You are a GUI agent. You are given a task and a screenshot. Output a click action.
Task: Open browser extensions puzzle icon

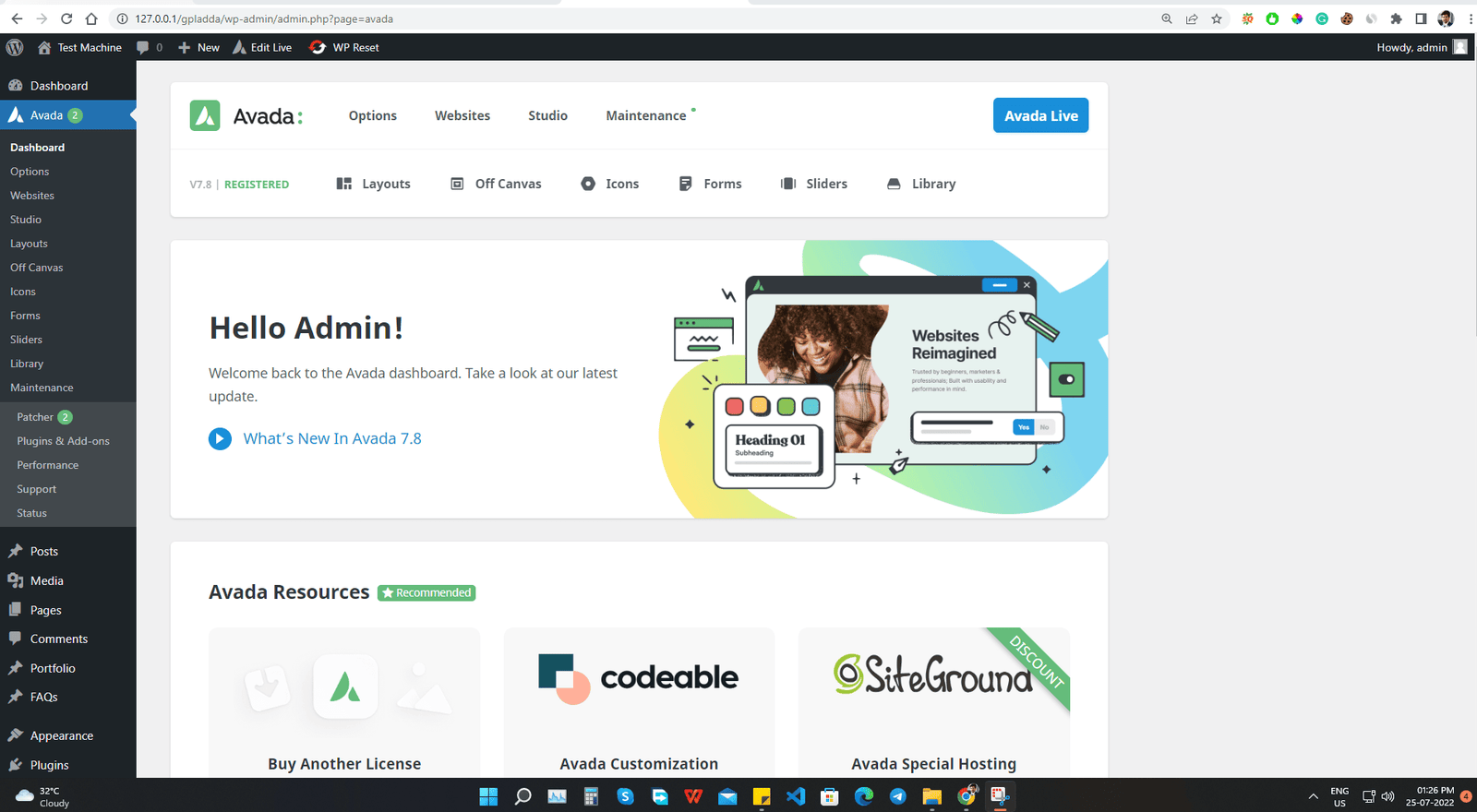(x=1396, y=18)
